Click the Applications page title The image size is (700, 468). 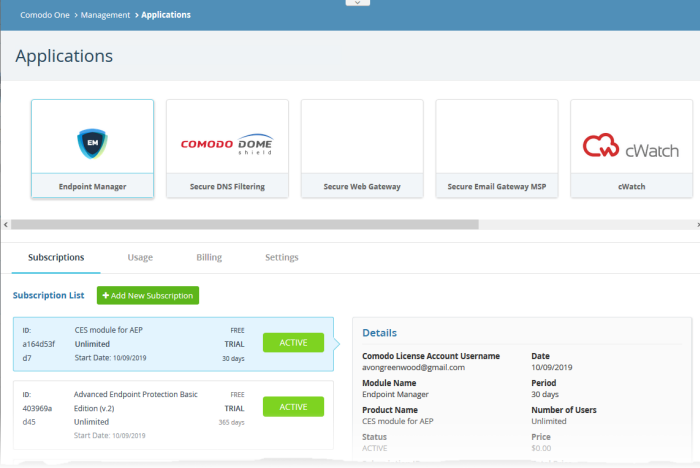pyautogui.click(x=64, y=56)
